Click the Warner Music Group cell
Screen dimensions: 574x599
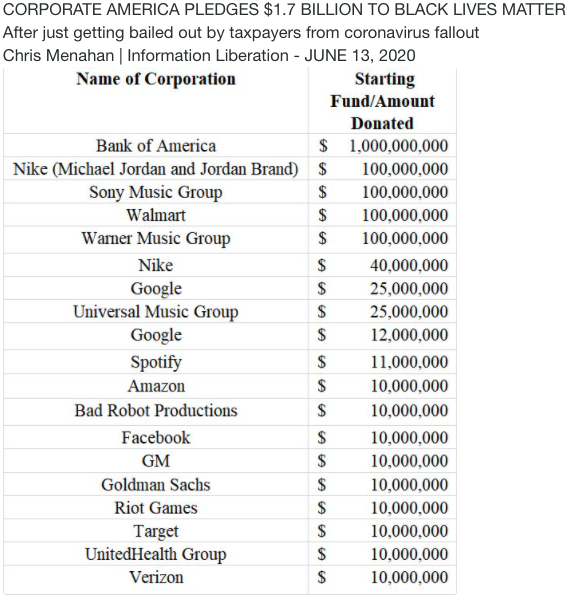click(156, 239)
